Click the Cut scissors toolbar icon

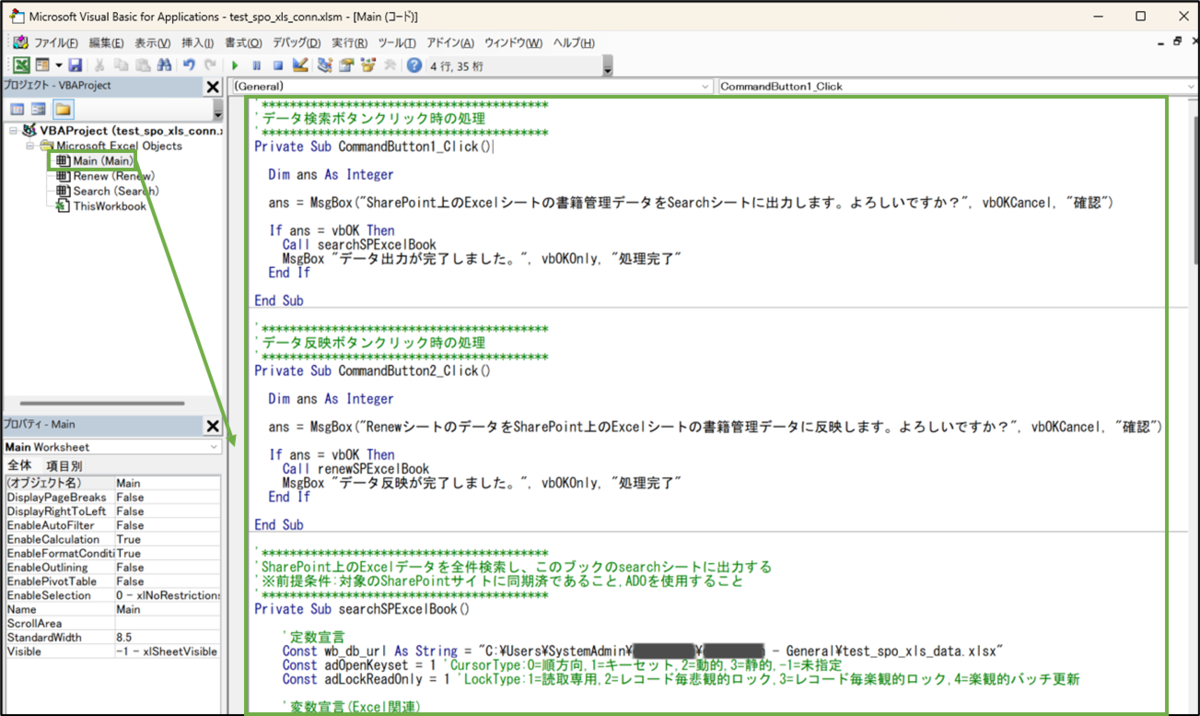click(101, 65)
